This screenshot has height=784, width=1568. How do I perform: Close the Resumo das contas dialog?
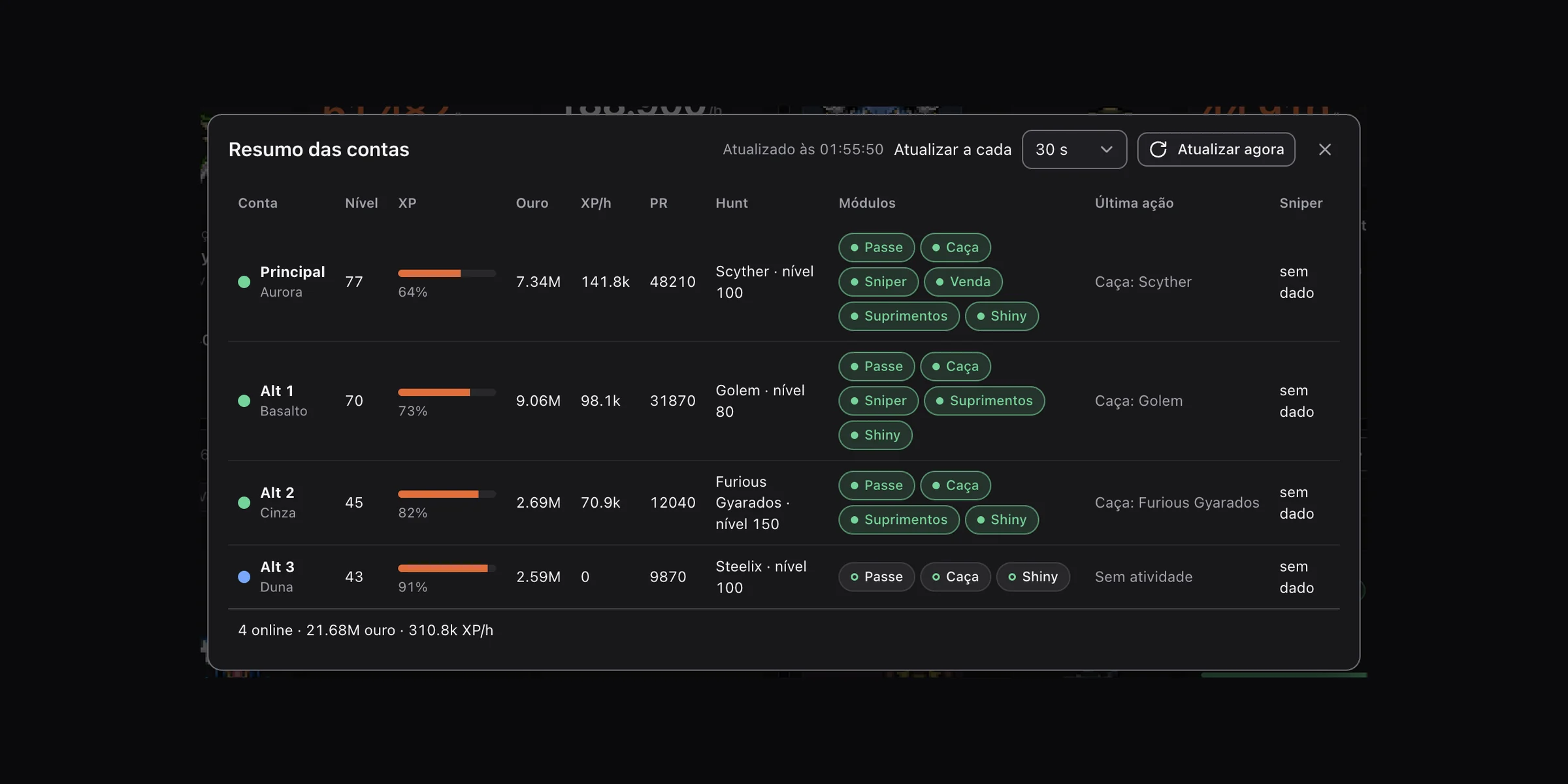(1325, 150)
